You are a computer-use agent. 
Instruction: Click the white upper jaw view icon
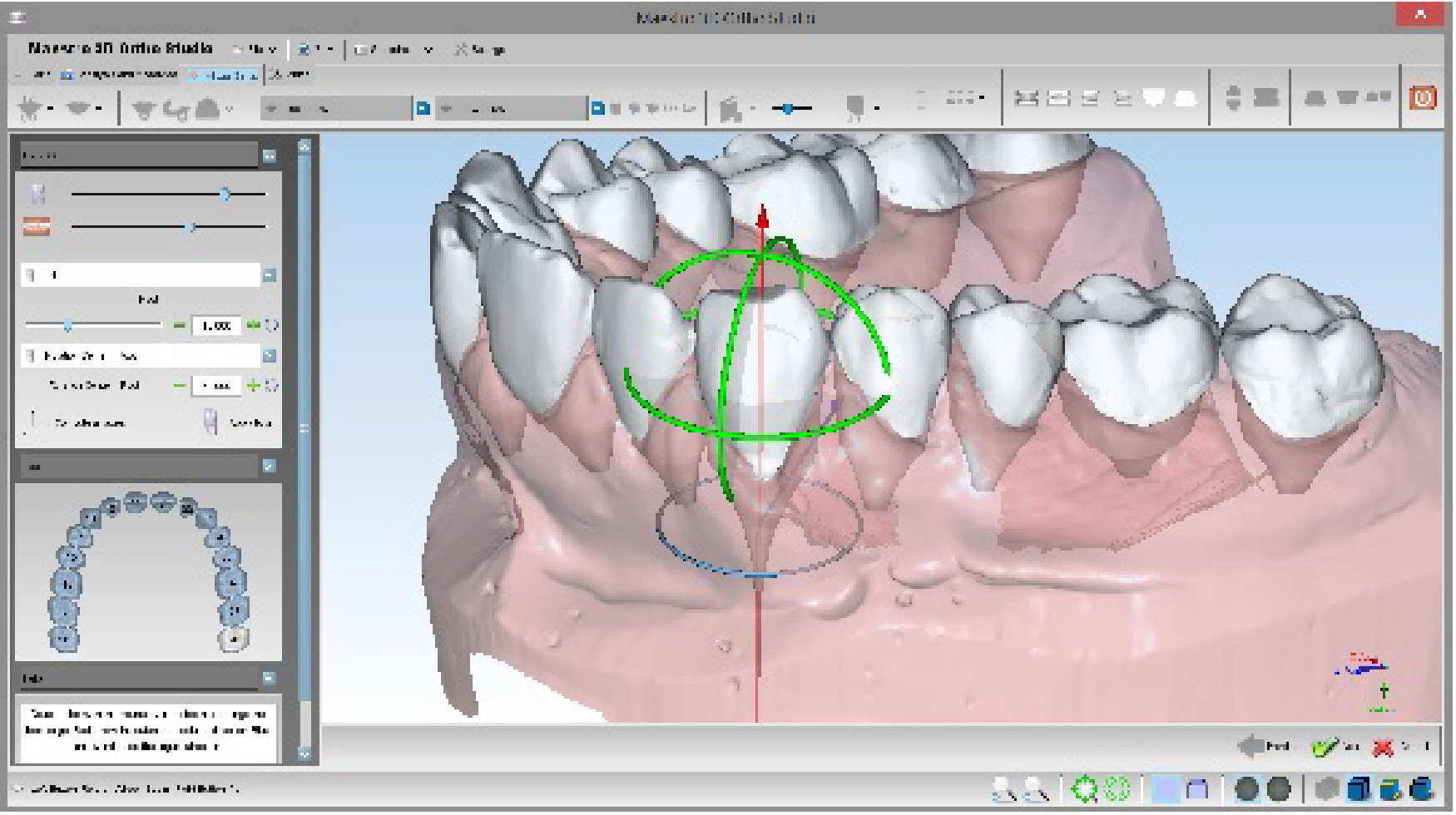(1154, 98)
